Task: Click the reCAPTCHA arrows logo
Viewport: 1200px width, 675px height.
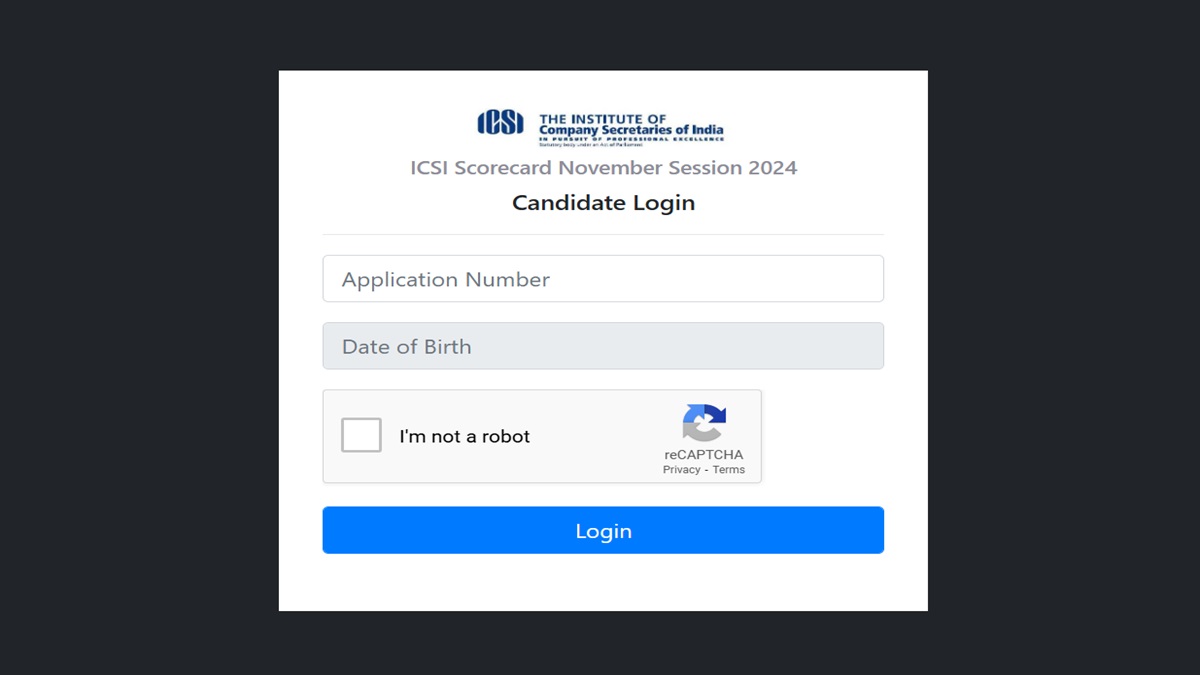Action: click(x=704, y=422)
